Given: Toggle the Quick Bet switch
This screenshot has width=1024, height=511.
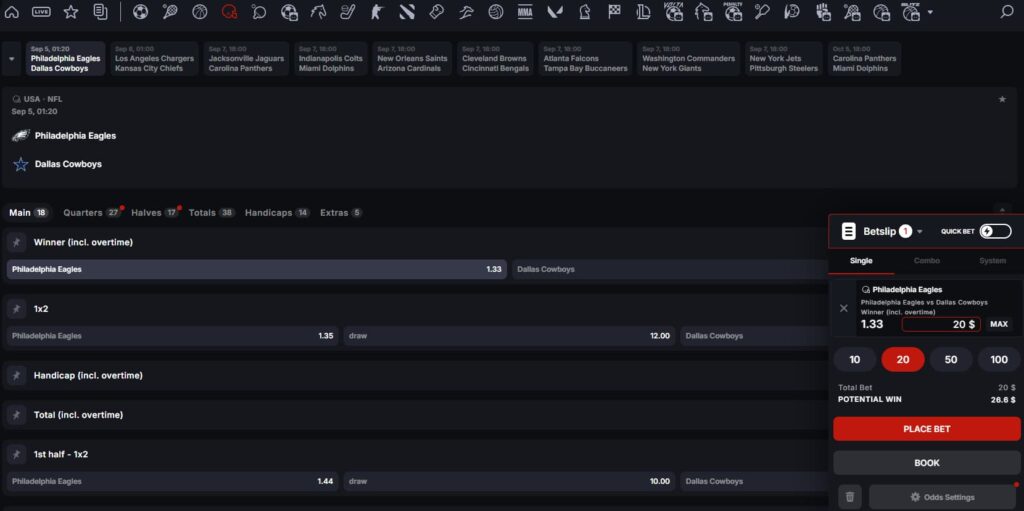Looking at the screenshot, I should pyautogui.click(x=995, y=231).
